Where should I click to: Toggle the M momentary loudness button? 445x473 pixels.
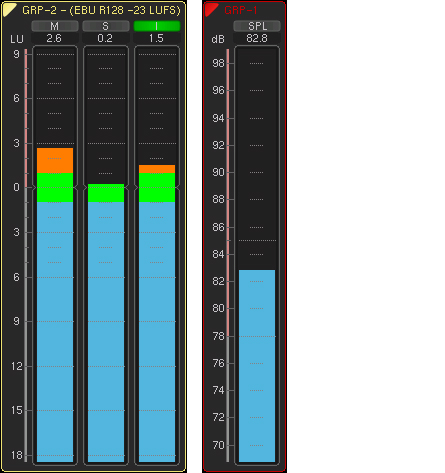(55, 26)
